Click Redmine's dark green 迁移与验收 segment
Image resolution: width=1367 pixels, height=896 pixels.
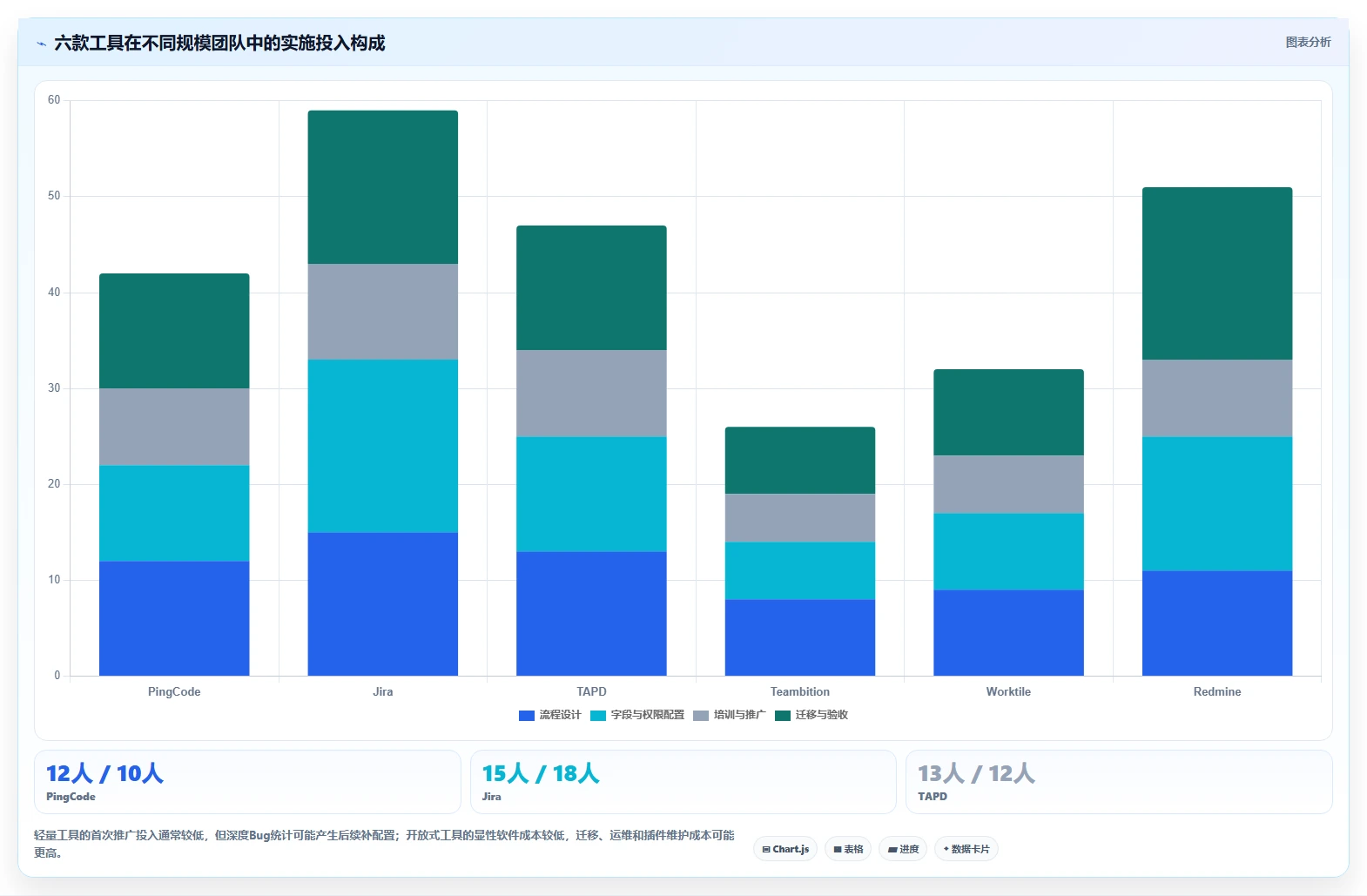click(x=1217, y=273)
